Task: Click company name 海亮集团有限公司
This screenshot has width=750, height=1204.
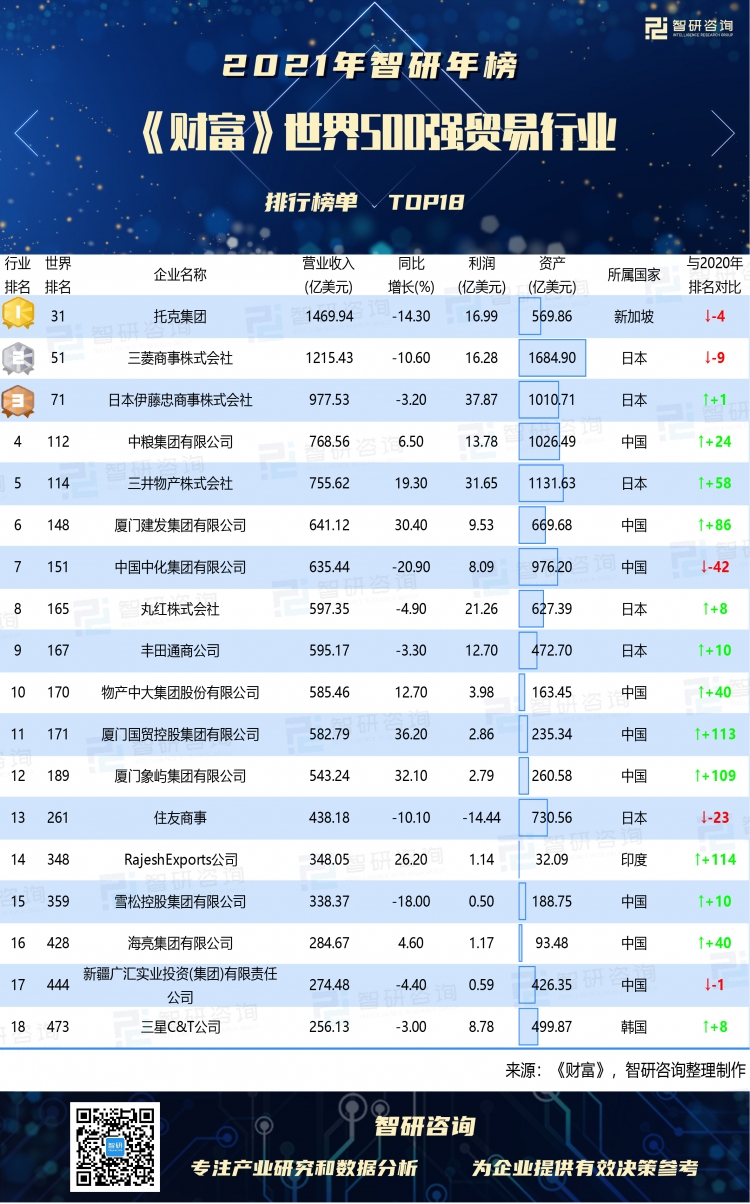Action: pyautogui.click(x=180, y=943)
